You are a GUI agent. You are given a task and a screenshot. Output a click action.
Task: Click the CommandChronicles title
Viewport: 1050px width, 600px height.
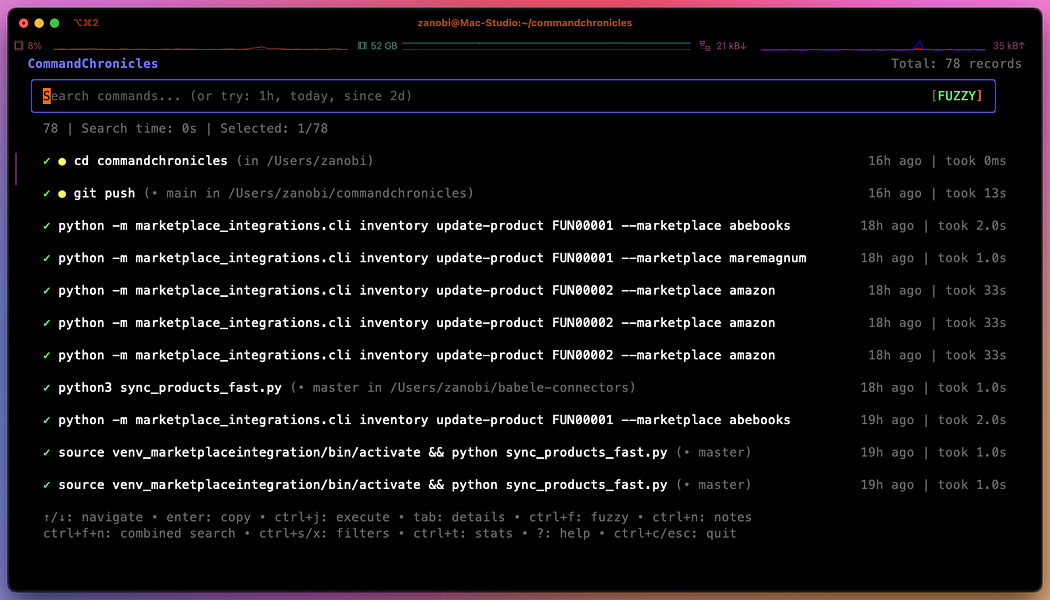point(93,64)
